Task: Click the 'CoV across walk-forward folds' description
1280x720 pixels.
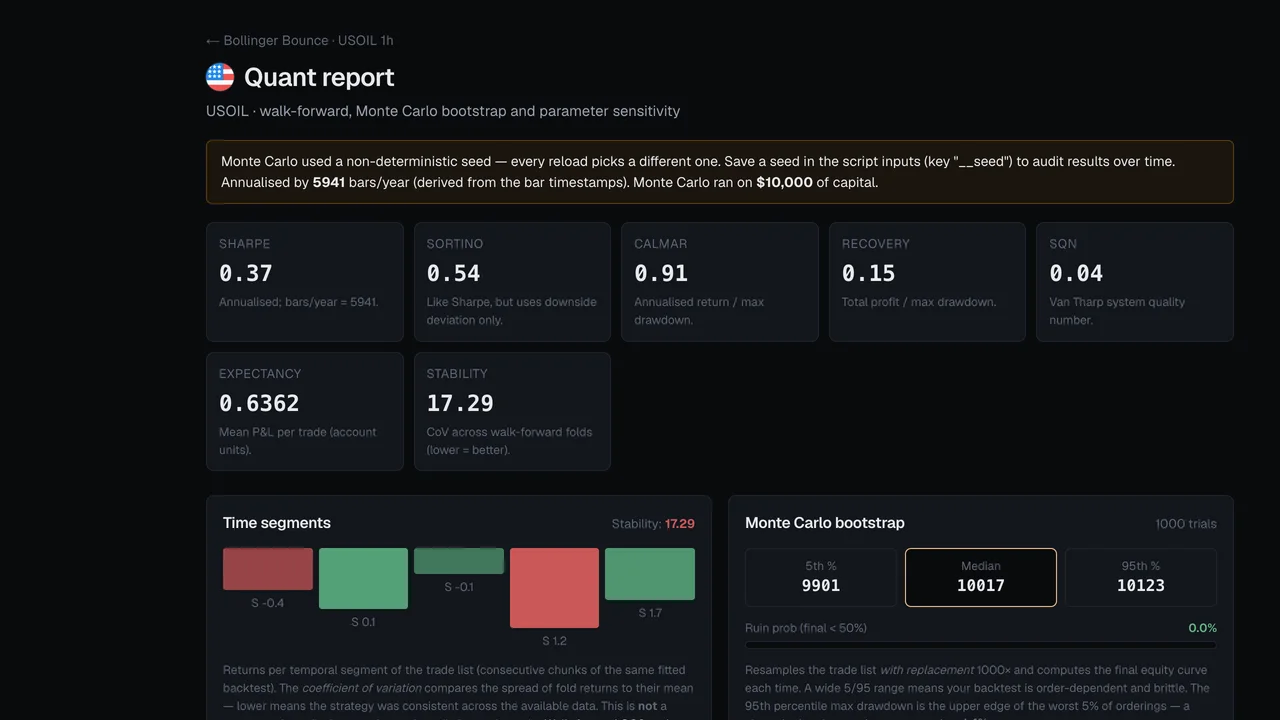Action: coord(510,441)
